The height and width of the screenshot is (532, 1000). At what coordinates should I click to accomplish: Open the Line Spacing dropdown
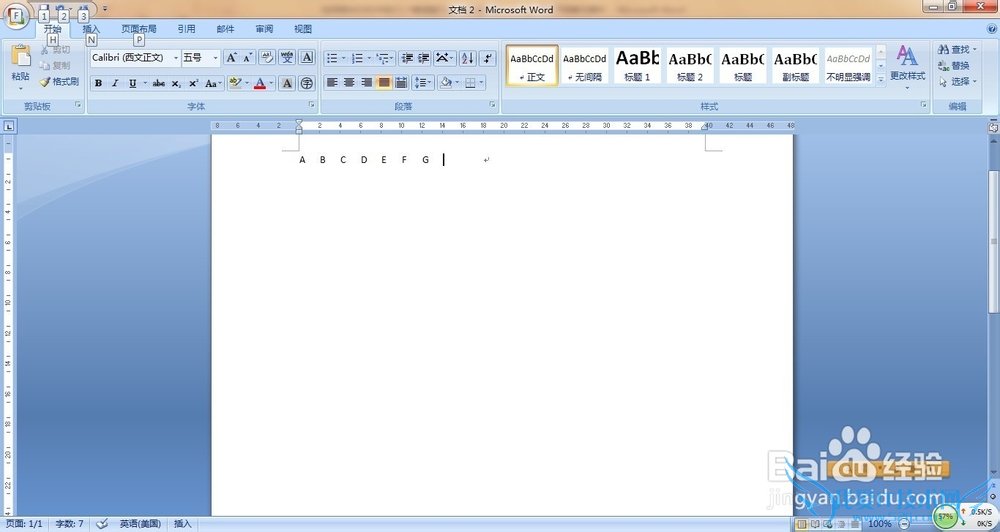pos(423,82)
